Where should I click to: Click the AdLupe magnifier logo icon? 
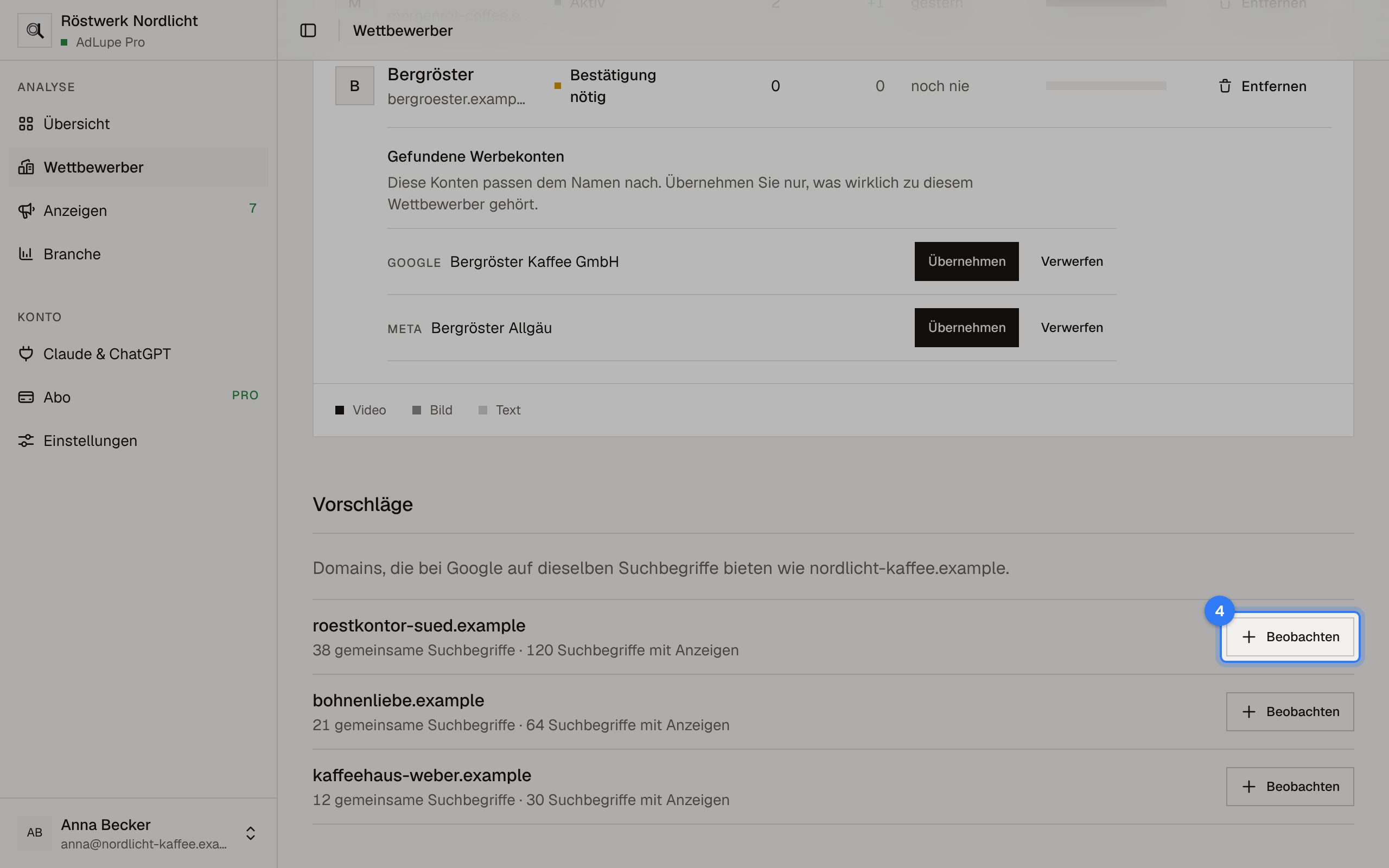pos(34,30)
